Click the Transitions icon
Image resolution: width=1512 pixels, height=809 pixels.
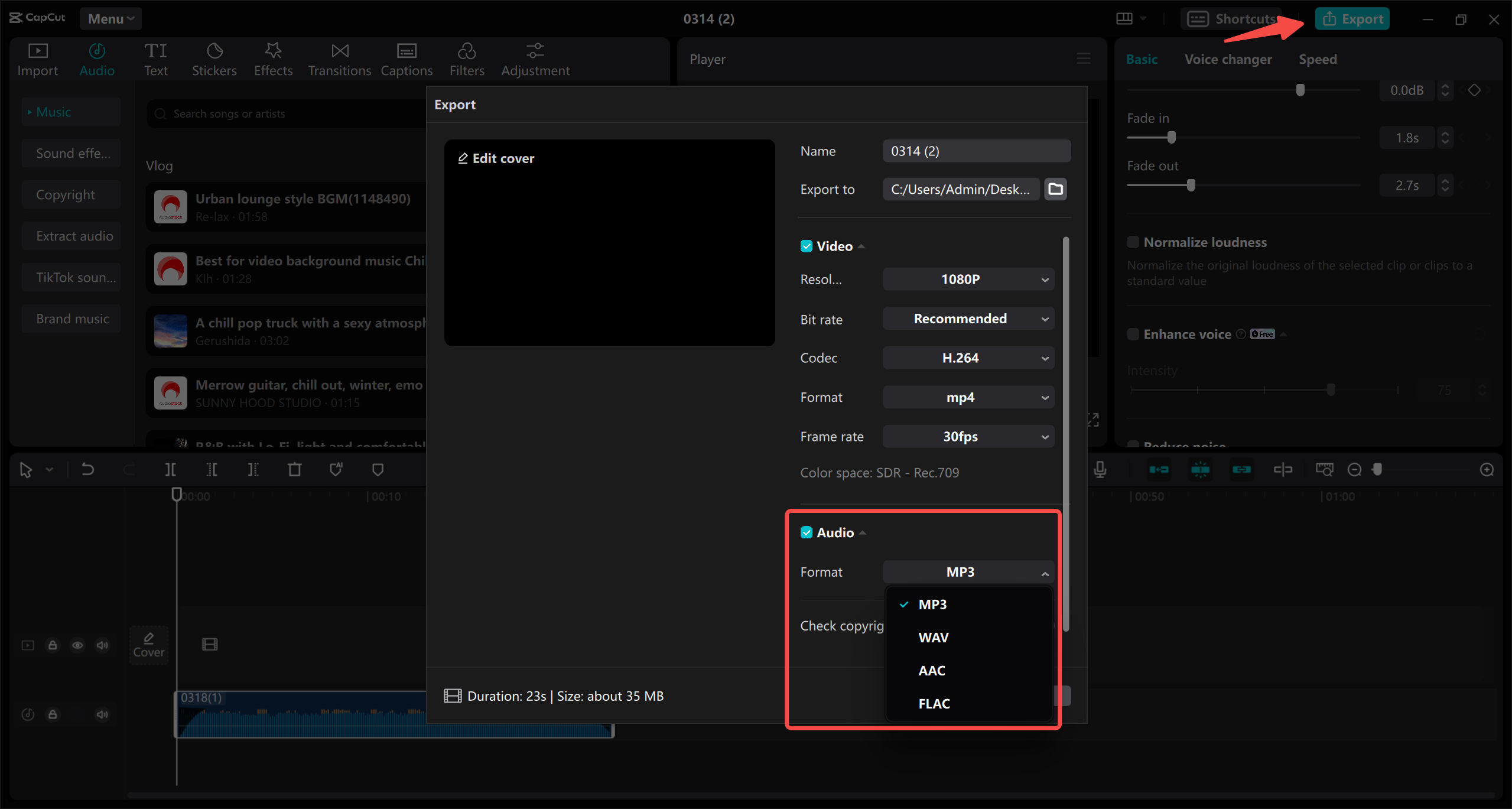pyautogui.click(x=339, y=51)
